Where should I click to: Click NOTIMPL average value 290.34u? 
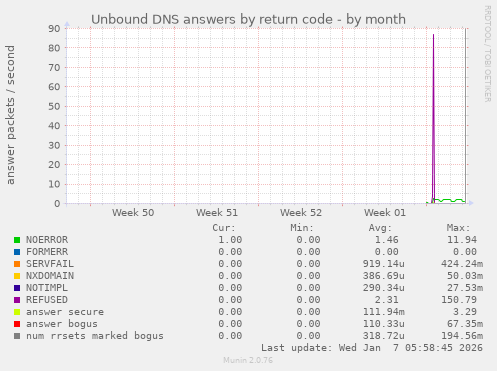point(384,288)
